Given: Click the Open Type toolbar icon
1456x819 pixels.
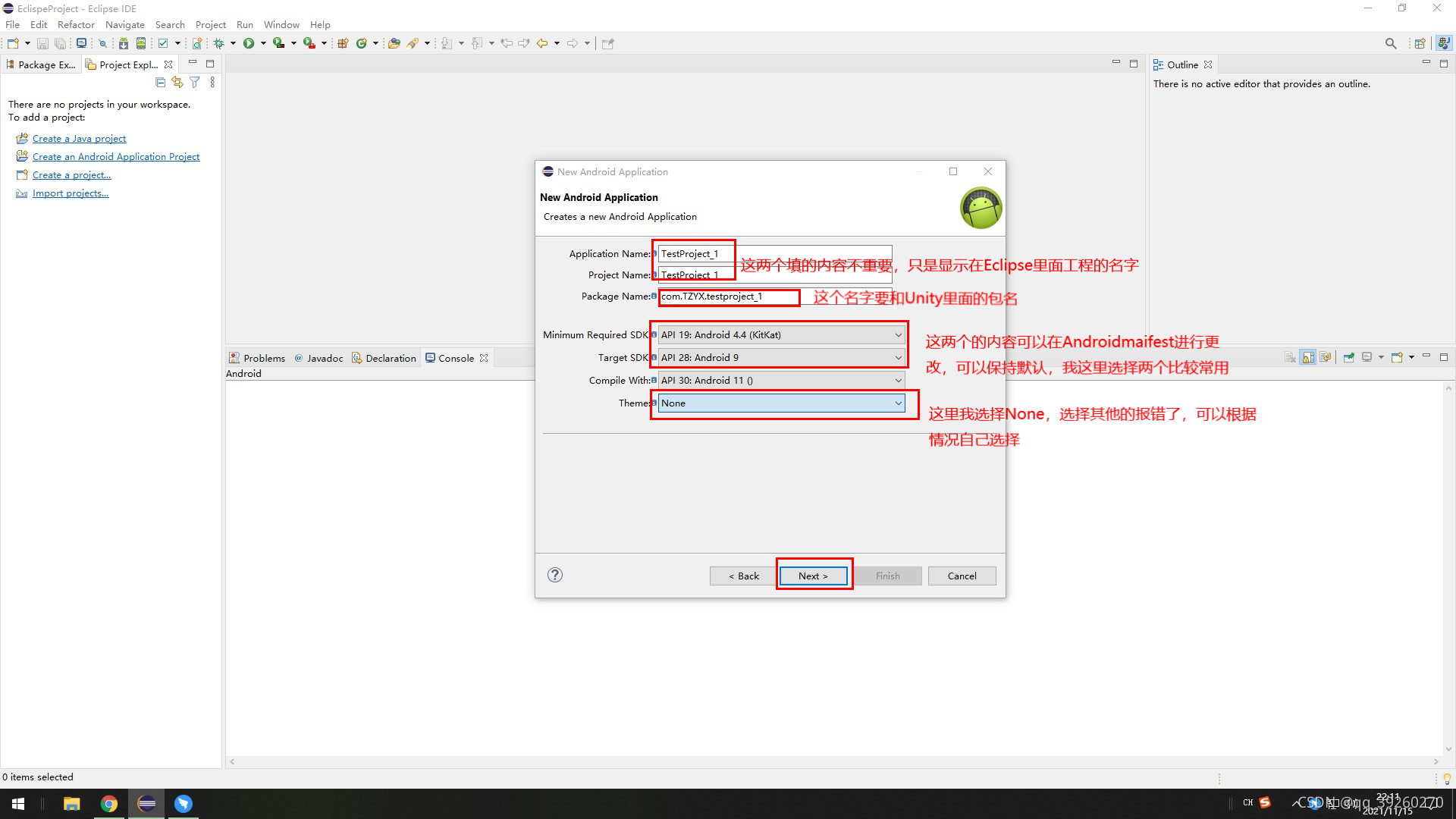Looking at the screenshot, I should (394, 43).
